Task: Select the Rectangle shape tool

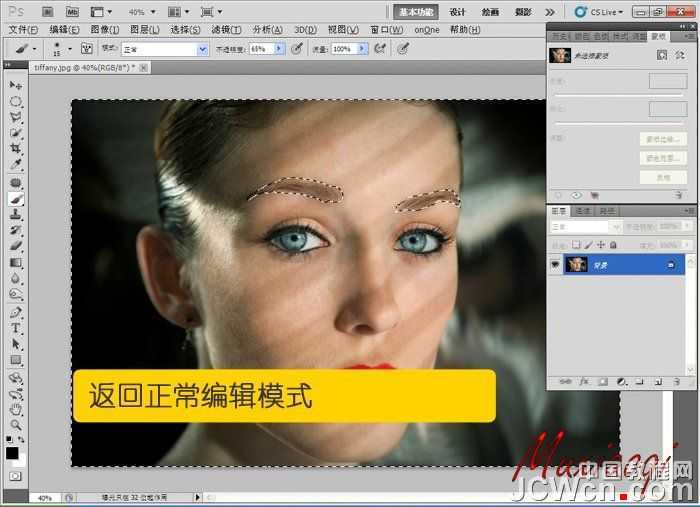Action: (16, 360)
